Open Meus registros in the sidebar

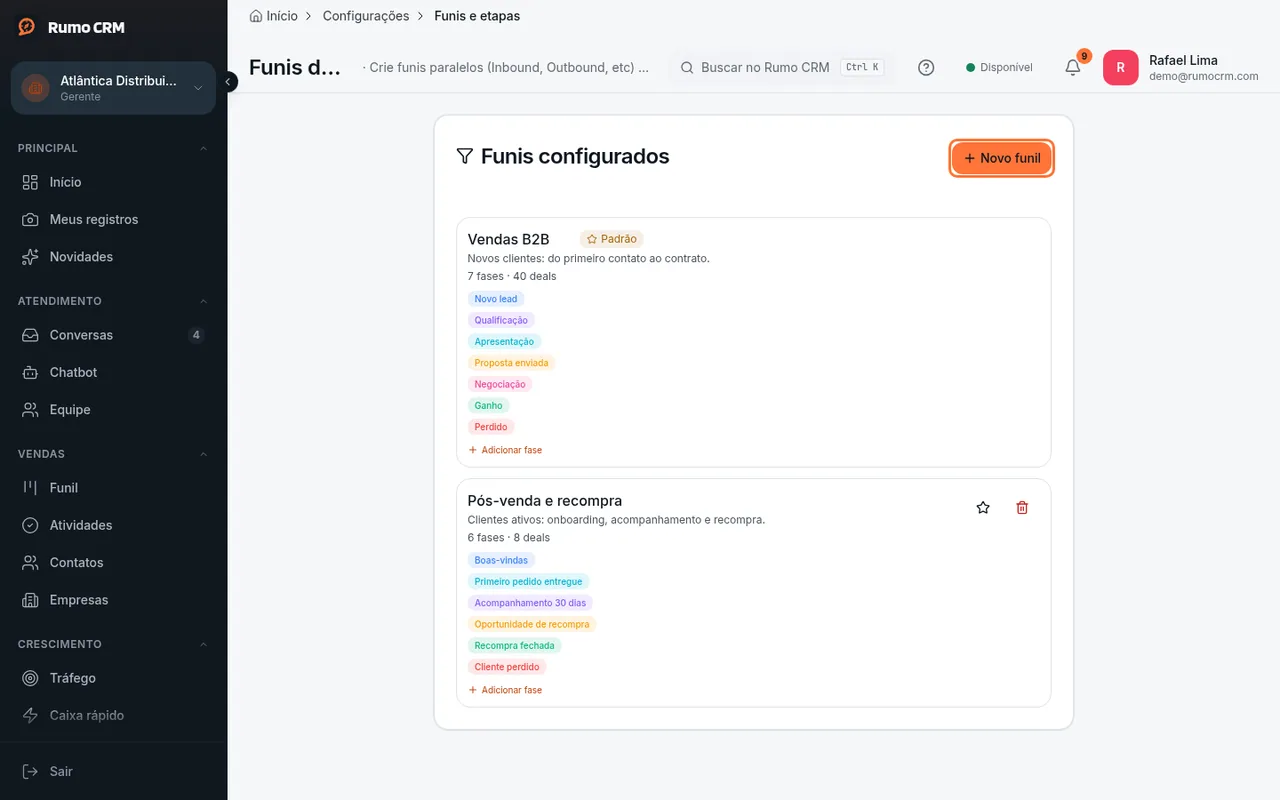tap(114, 219)
